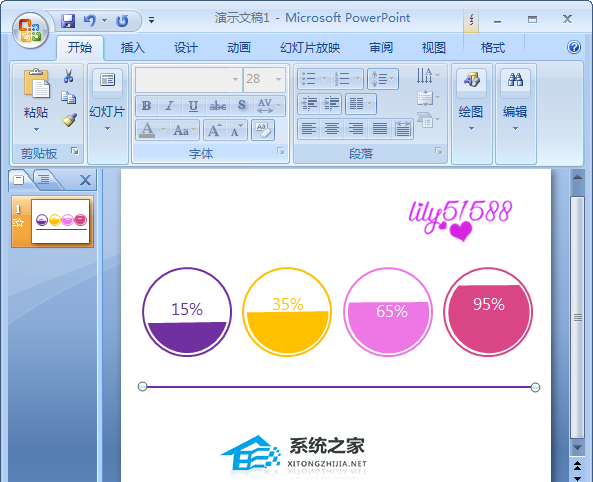Toggle Underline formatting

pos(193,105)
